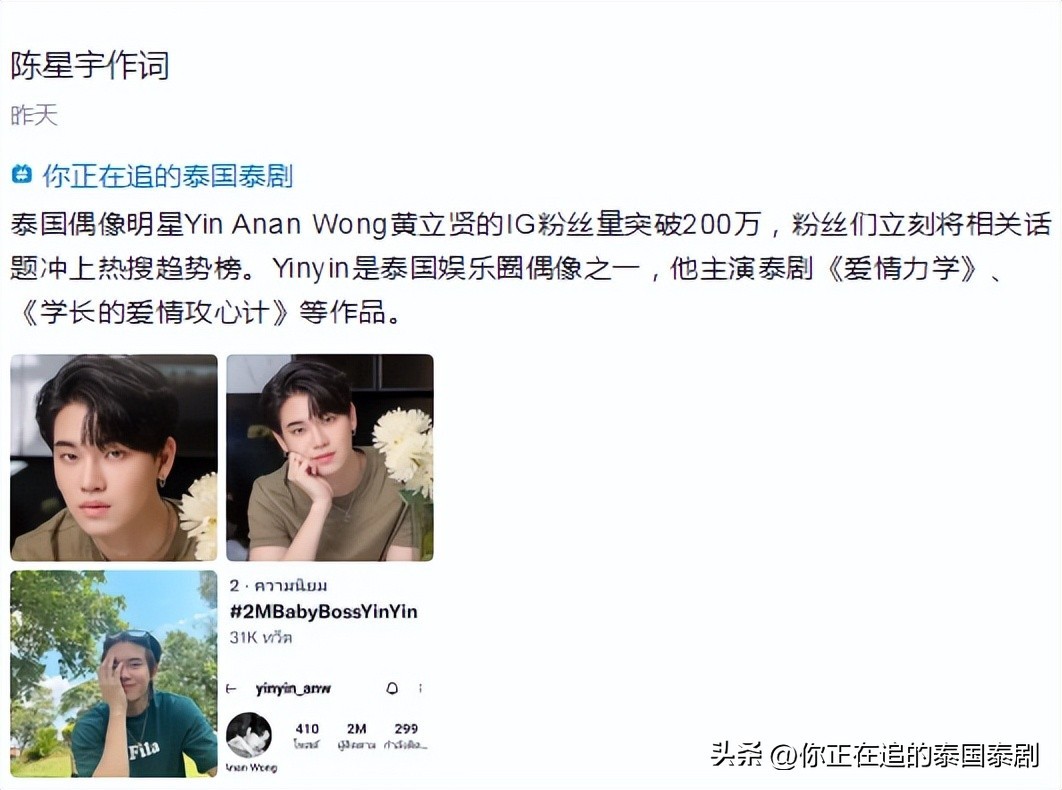Image resolution: width=1062 pixels, height=790 pixels.
Task: Open the trending and Instagram screenshot image
Action: pyautogui.click(x=330, y=674)
